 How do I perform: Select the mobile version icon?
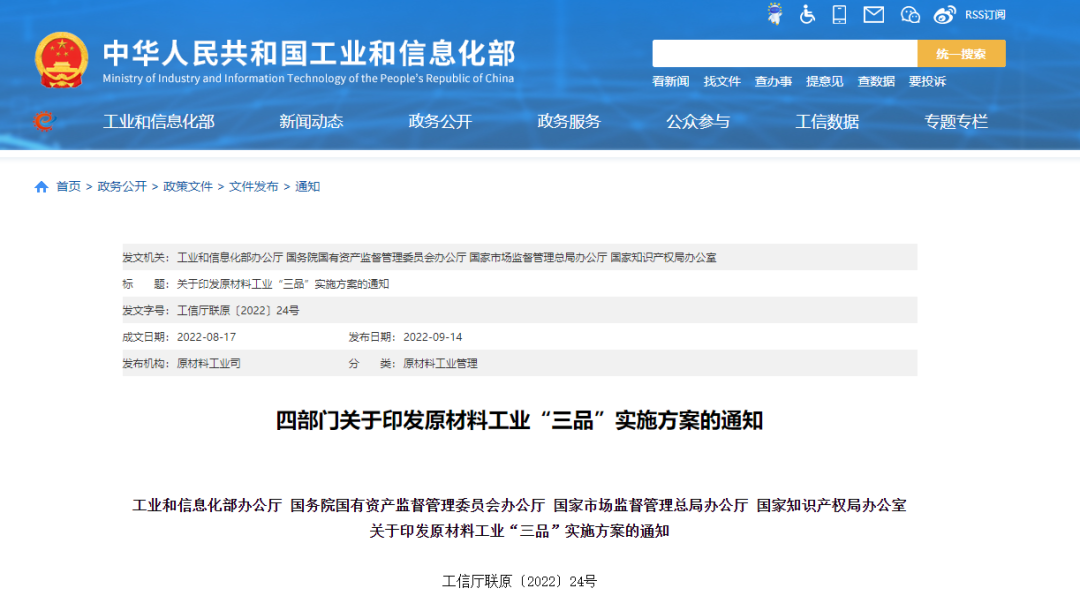(840, 14)
